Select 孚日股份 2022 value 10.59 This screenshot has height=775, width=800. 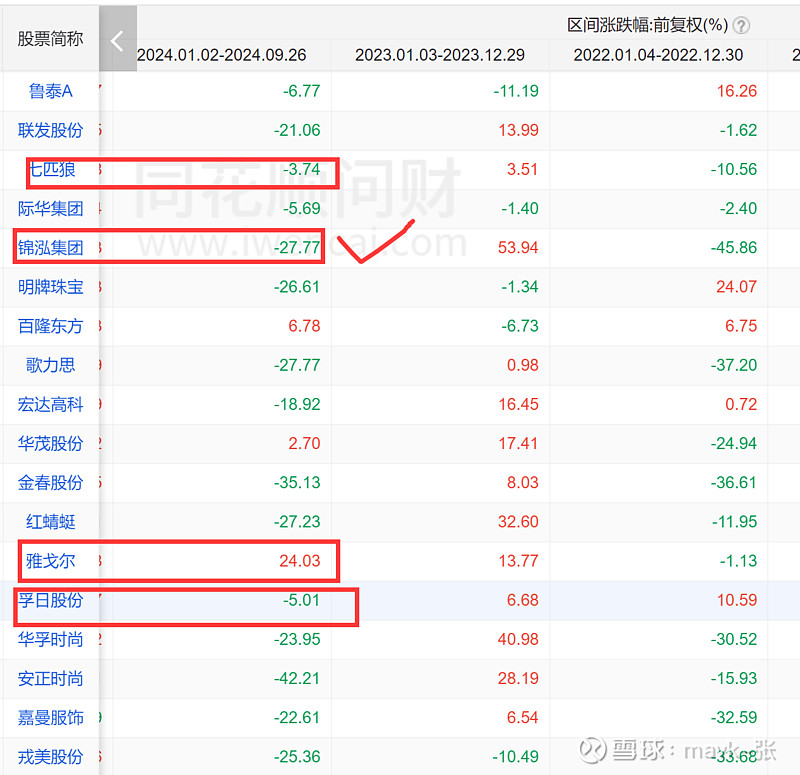click(737, 600)
